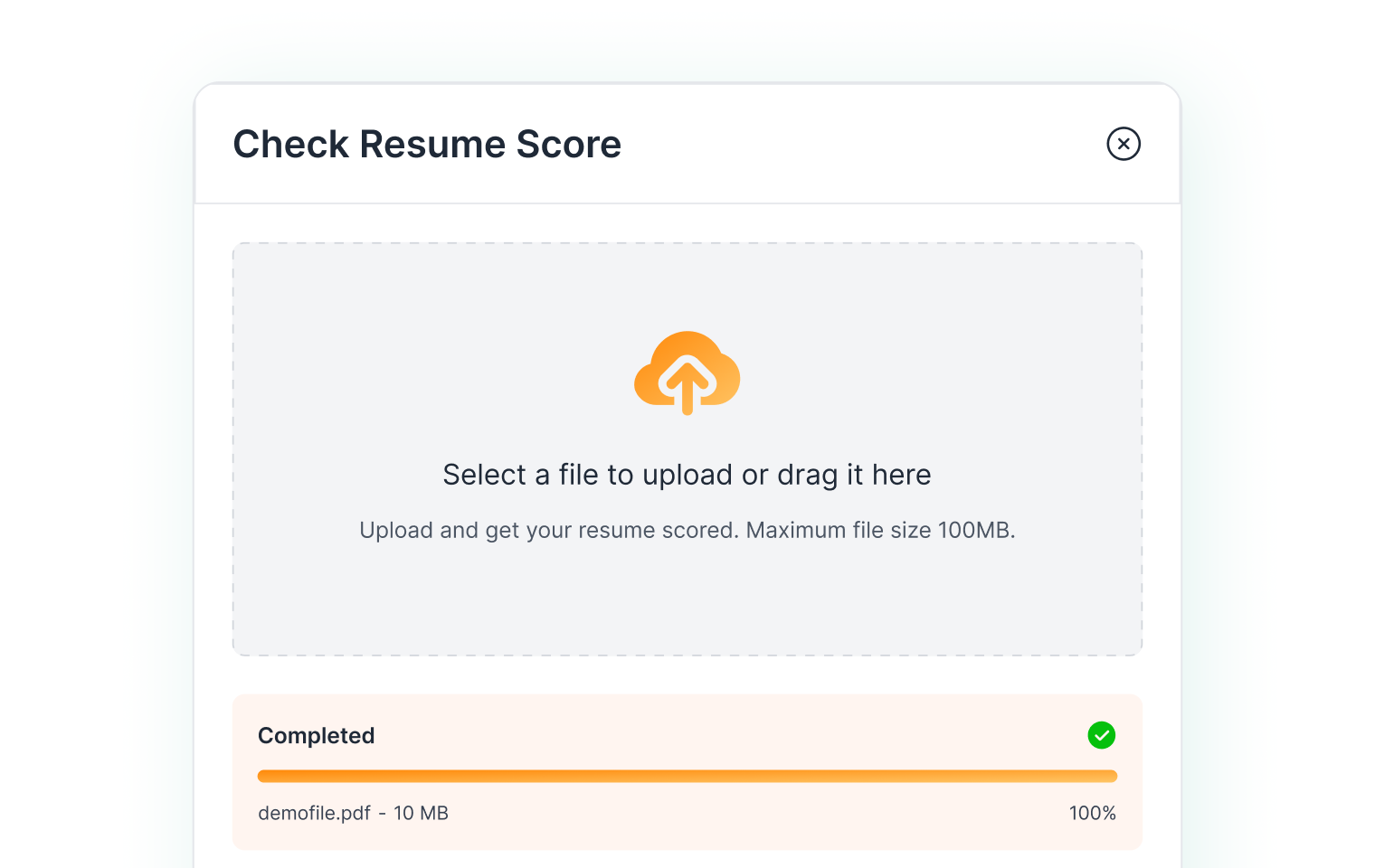Select the demofile.pdf file name

pyautogui.click(x=314, y=813)
